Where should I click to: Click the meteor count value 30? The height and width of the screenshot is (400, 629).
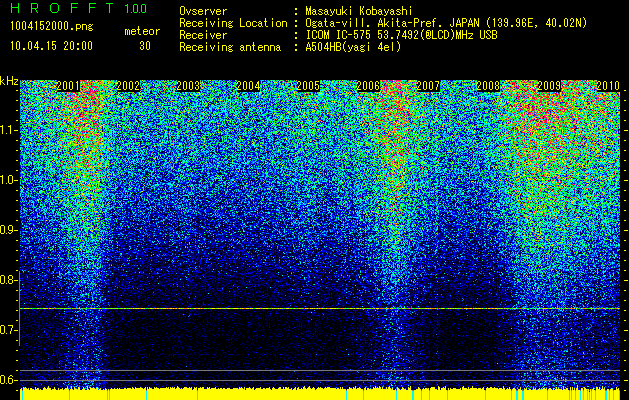(145, 46)
